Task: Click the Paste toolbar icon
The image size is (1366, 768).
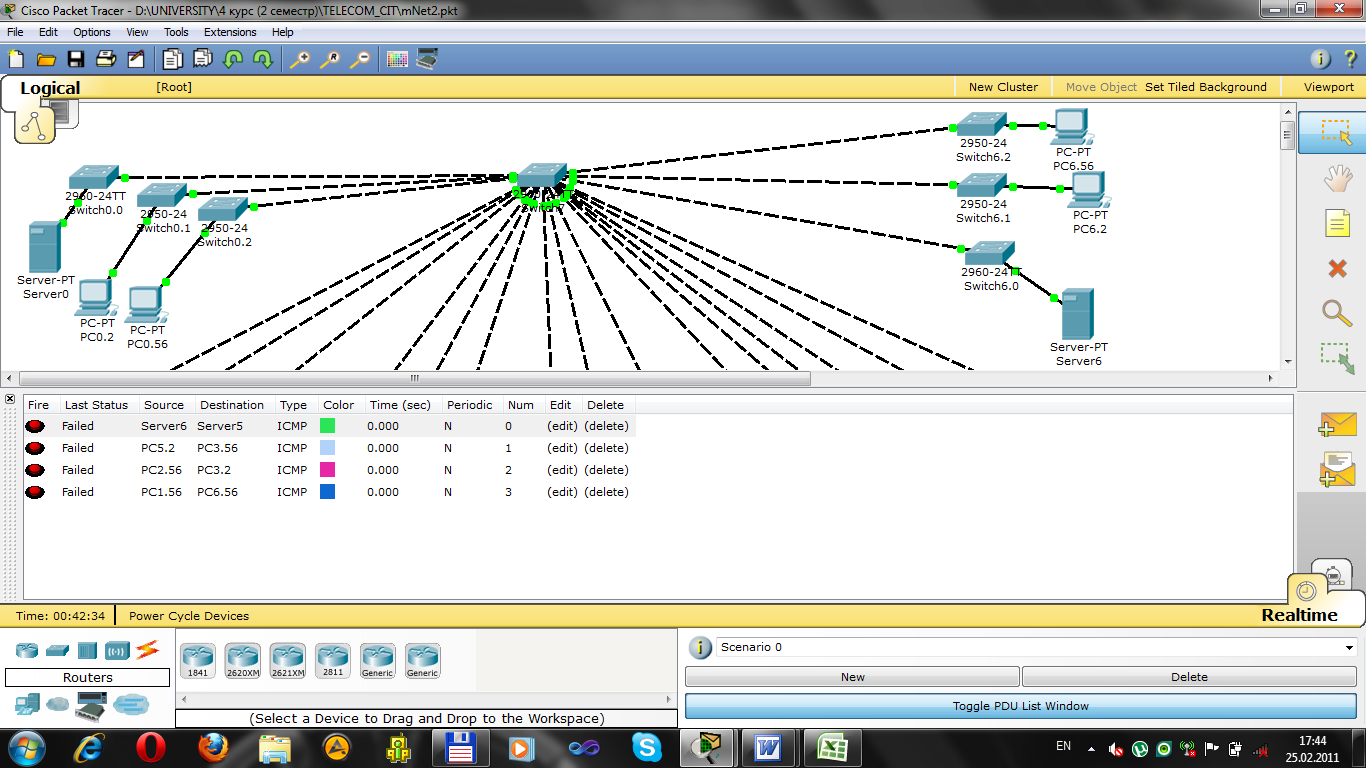Action: [x=203, y=59]
